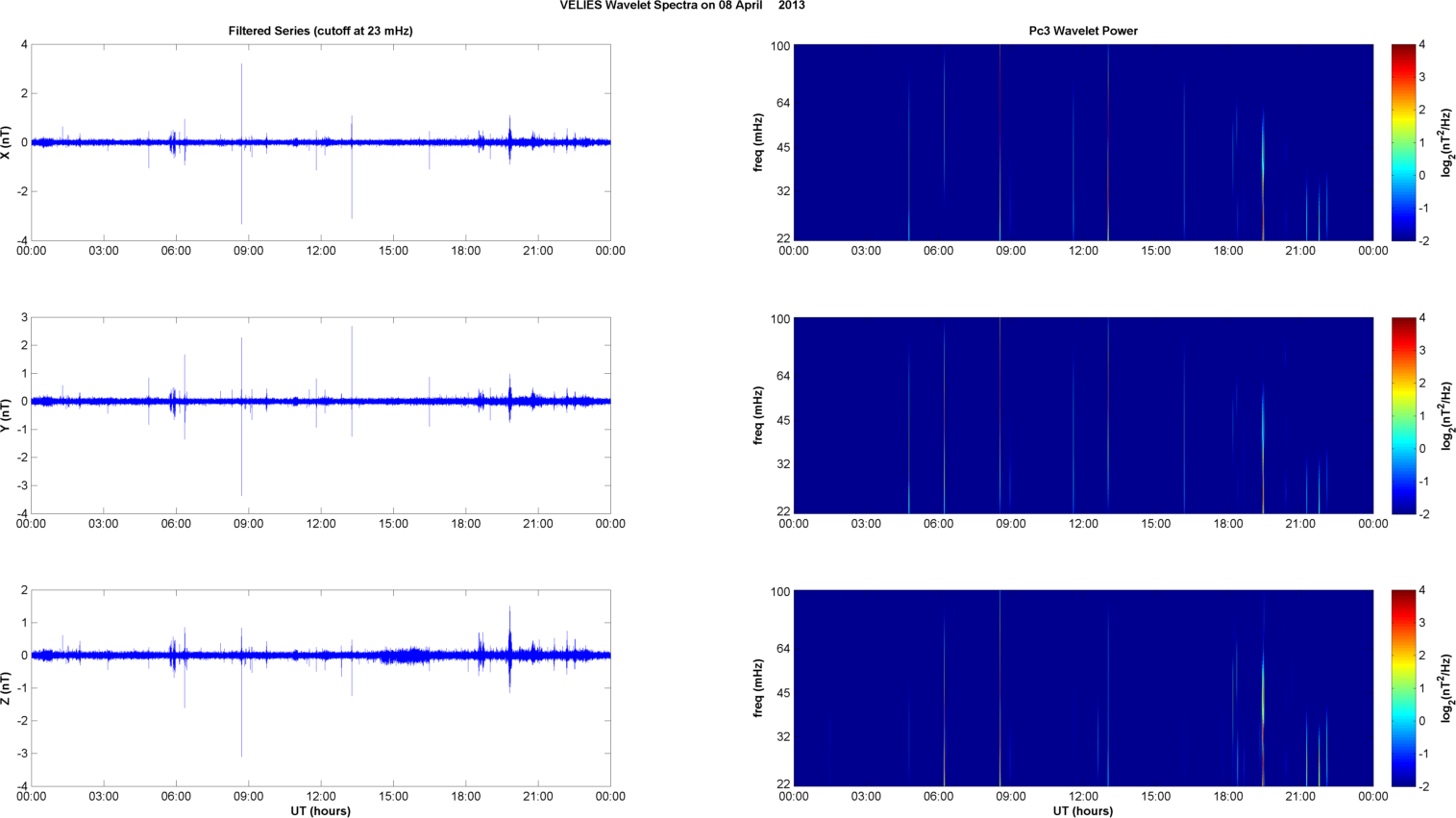Click '32' frequency tick on top spectrogram

[x=783, y=191]
